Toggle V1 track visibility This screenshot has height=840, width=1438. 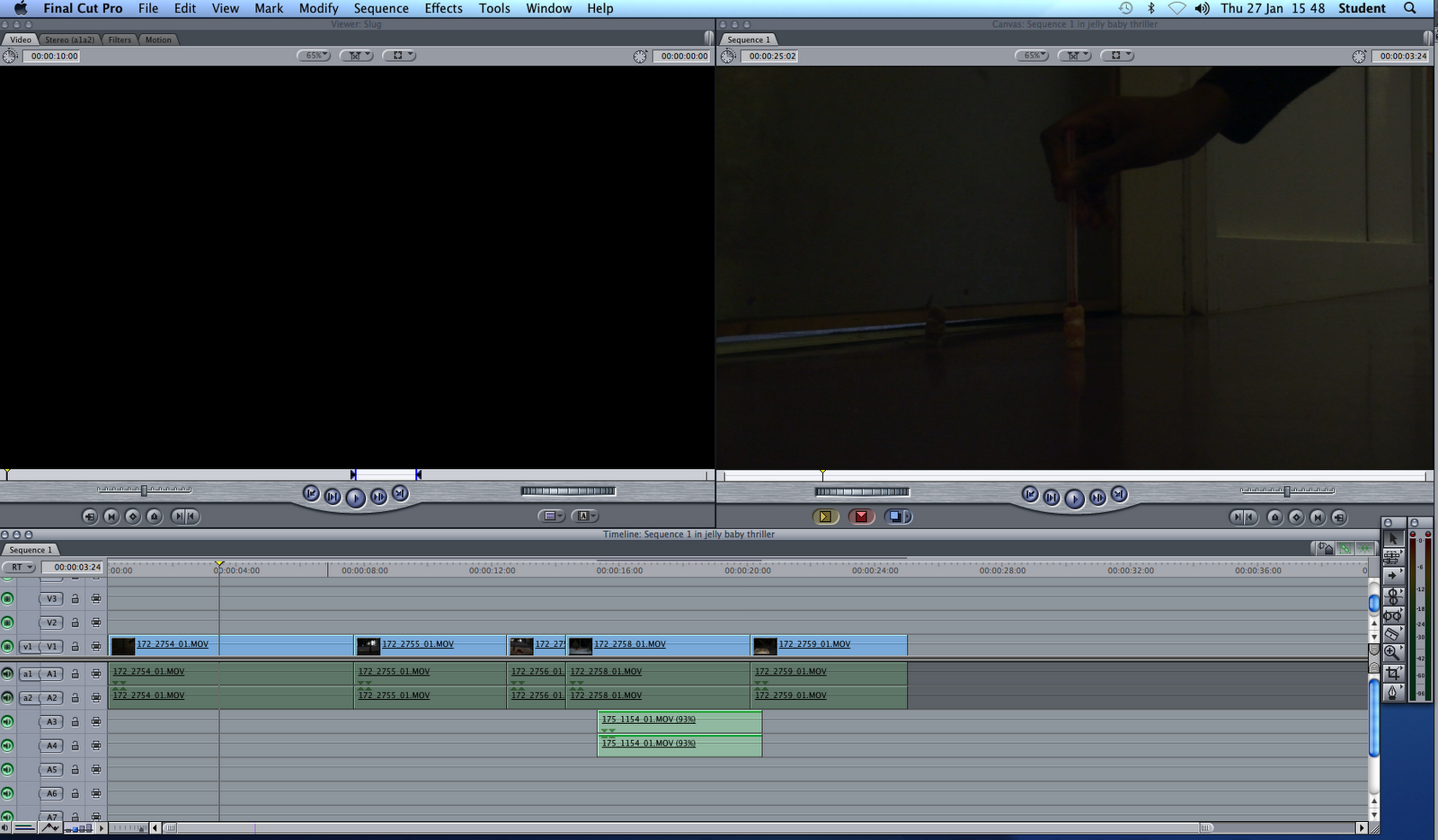(x=8, y=646)
